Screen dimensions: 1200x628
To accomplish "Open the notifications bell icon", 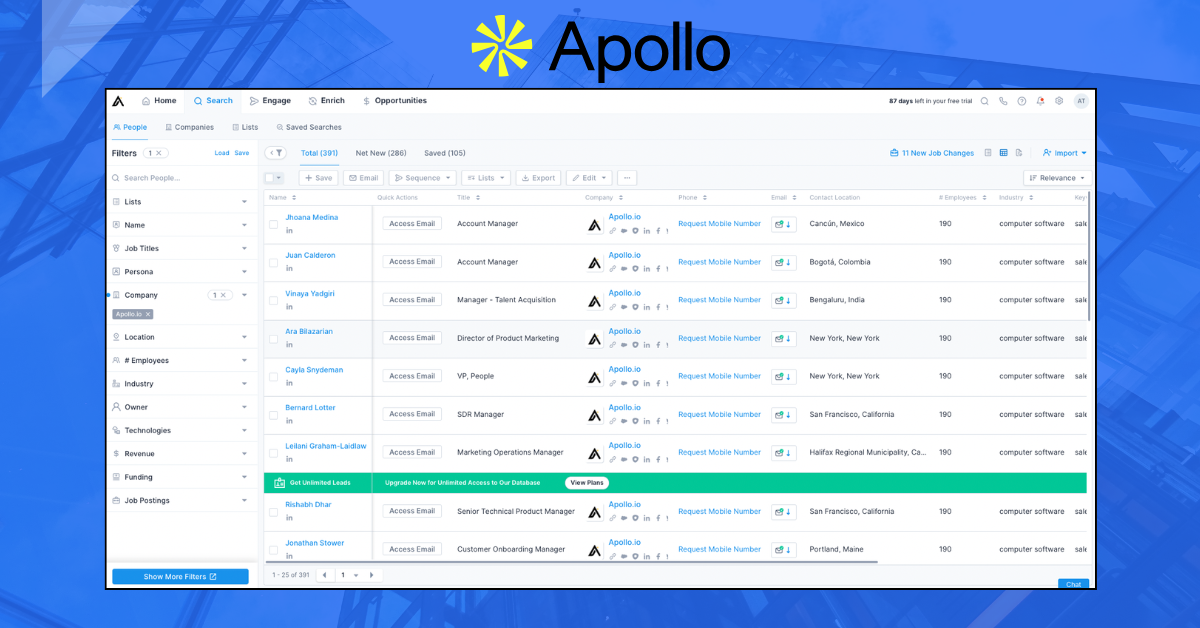I will point(1040,101).
